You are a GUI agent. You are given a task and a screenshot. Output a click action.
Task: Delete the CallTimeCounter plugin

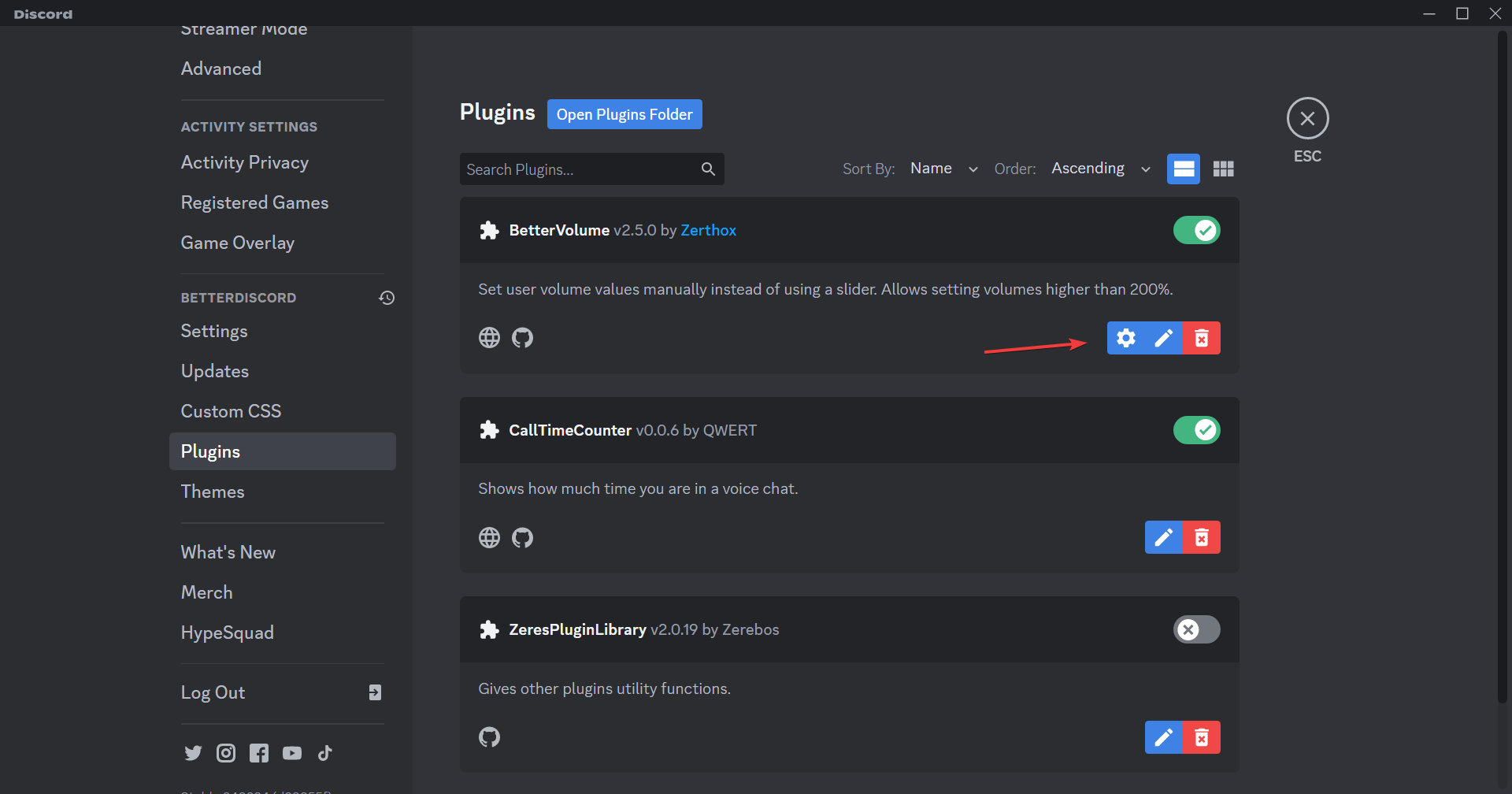pyautogui.click(x=1202, y=537)
